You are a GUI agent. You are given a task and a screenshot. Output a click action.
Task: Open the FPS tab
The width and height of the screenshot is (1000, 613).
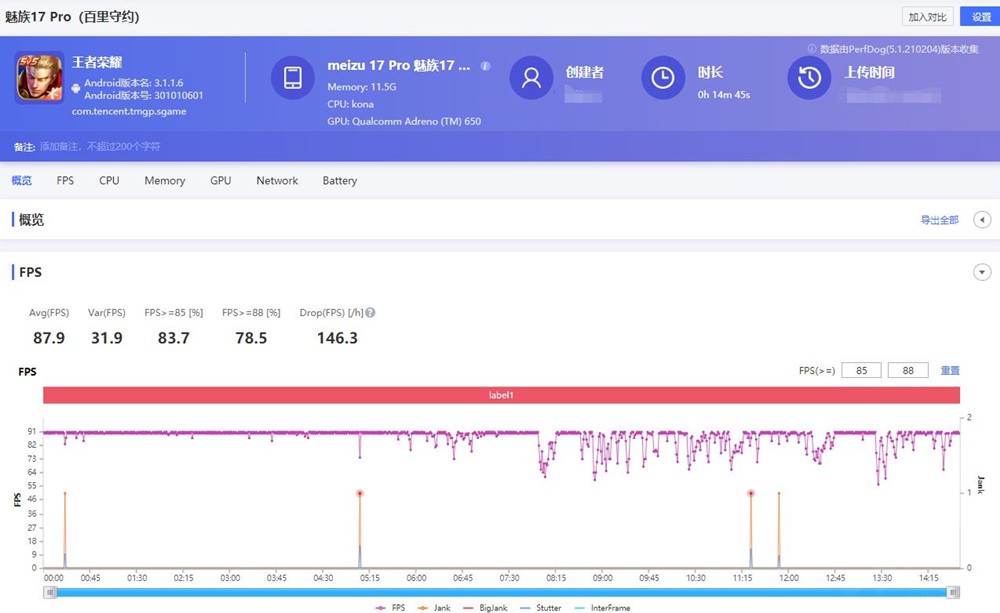[x=65, y=181]
